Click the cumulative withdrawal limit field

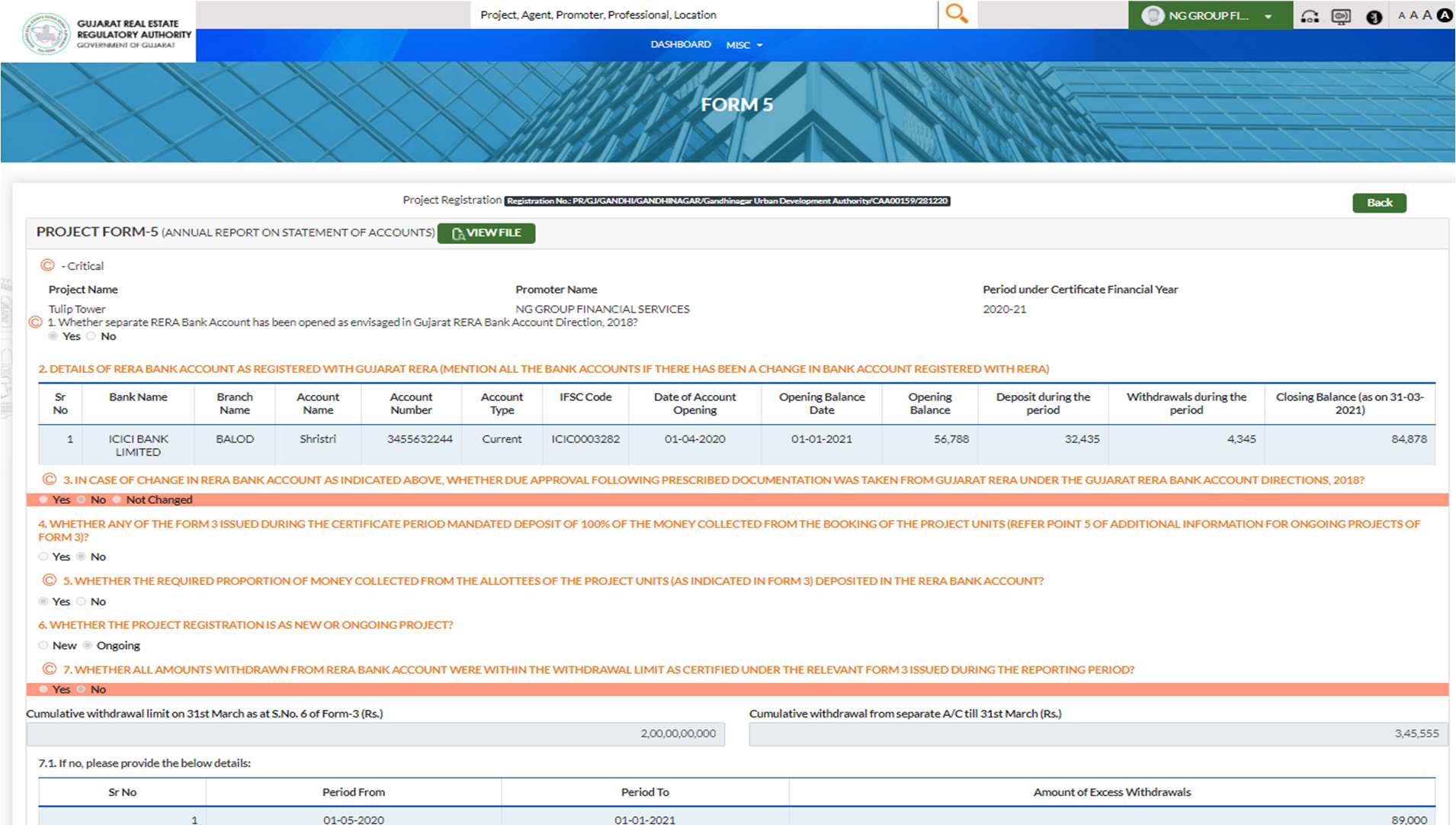click(376, 734)
